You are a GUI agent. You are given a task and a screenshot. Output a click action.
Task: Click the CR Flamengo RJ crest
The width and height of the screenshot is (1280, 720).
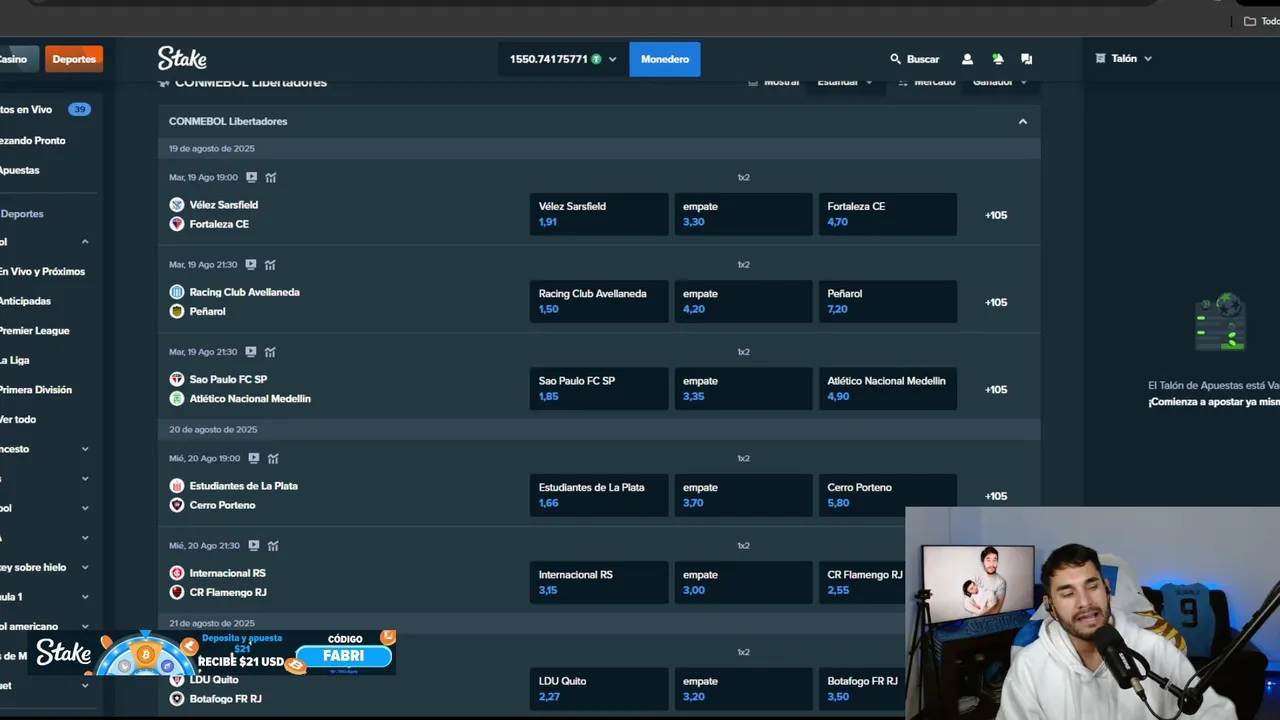[x=177, y=592]
